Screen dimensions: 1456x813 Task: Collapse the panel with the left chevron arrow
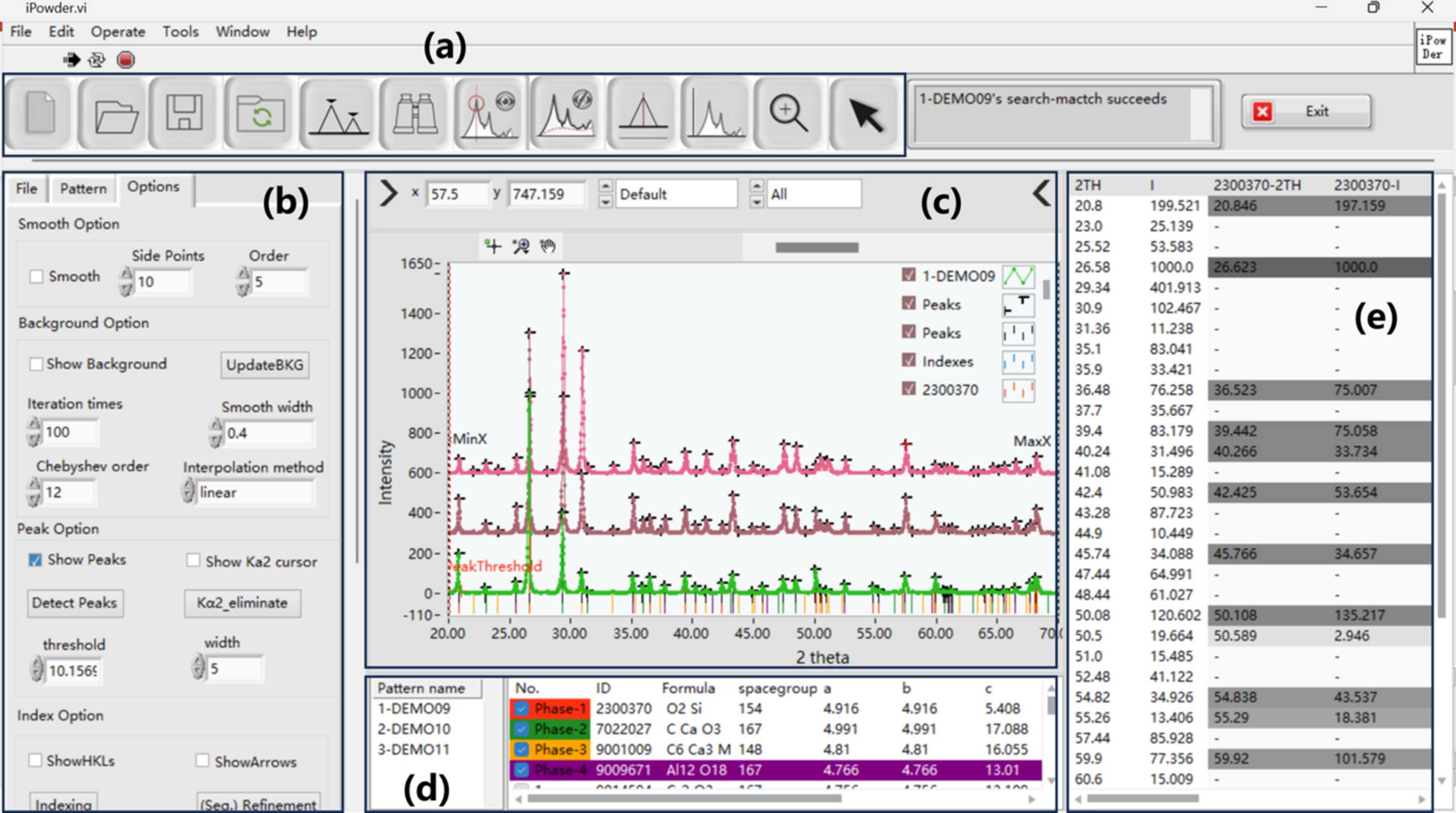1041,193
